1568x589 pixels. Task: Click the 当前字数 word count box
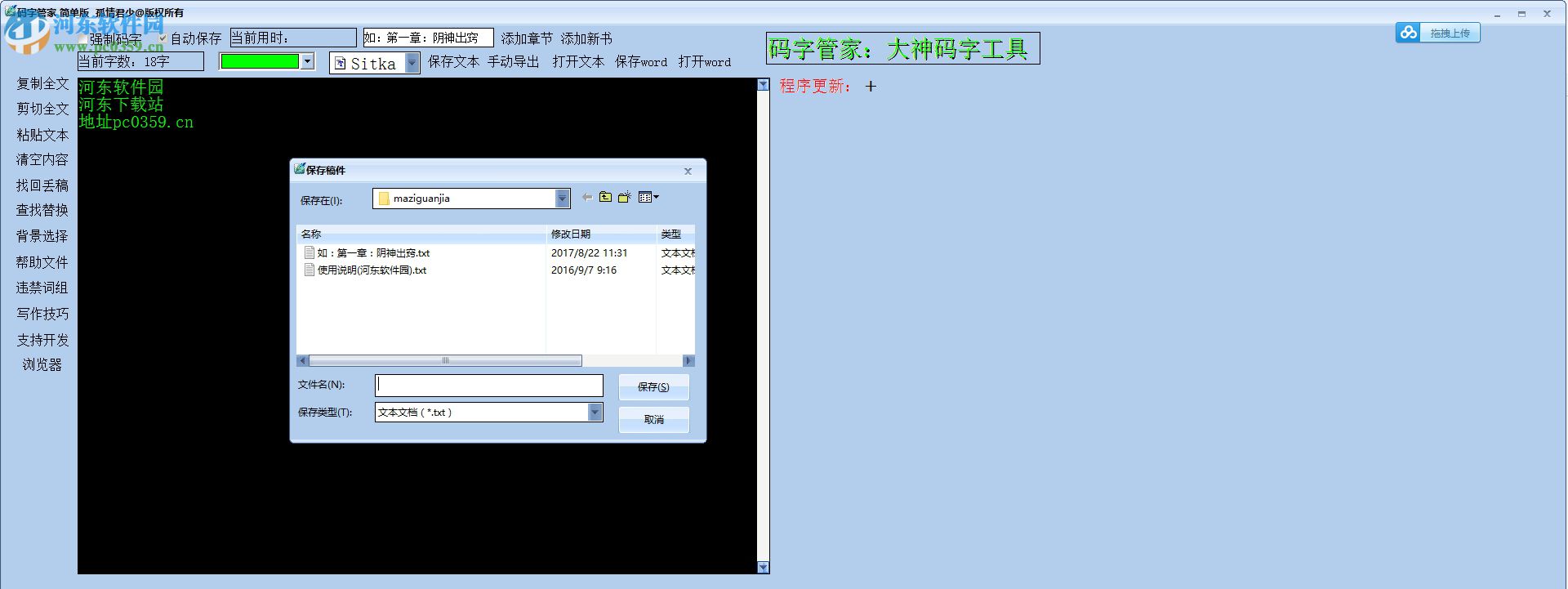tap(140, 61)
